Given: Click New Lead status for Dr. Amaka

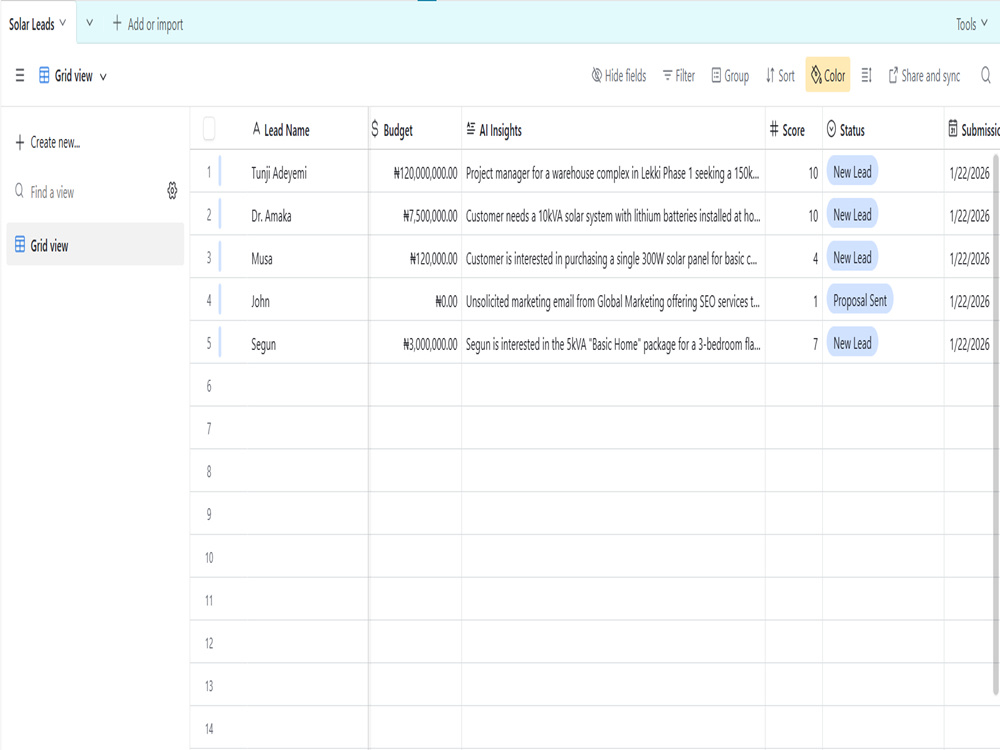Looking at the screenshot, I should pos(852,214).
